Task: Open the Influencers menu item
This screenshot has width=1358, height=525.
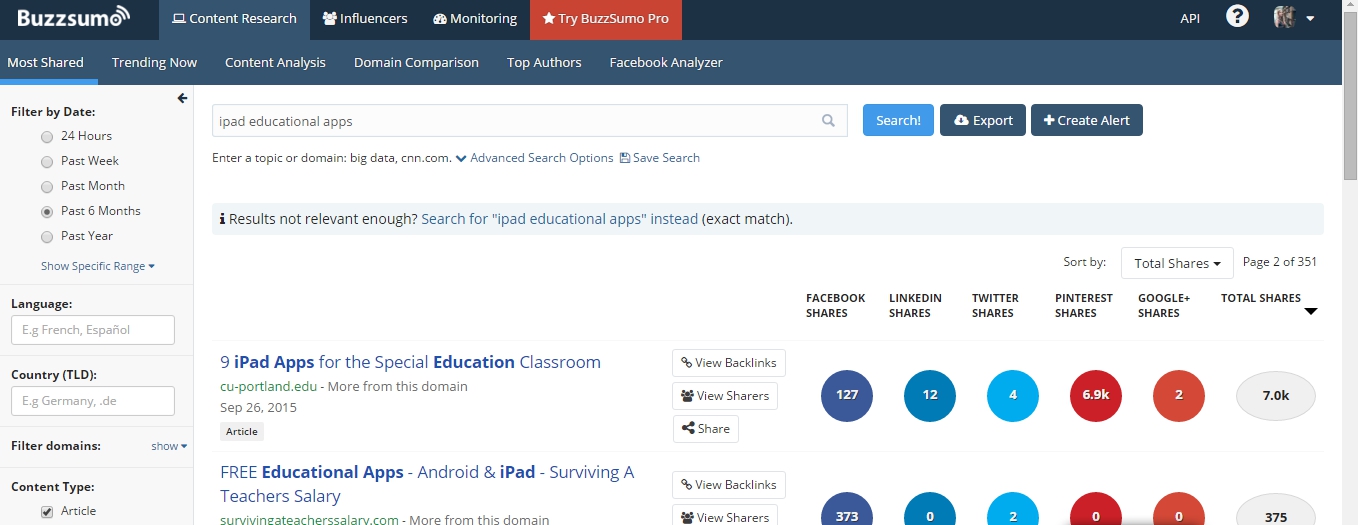Action: 365,18
